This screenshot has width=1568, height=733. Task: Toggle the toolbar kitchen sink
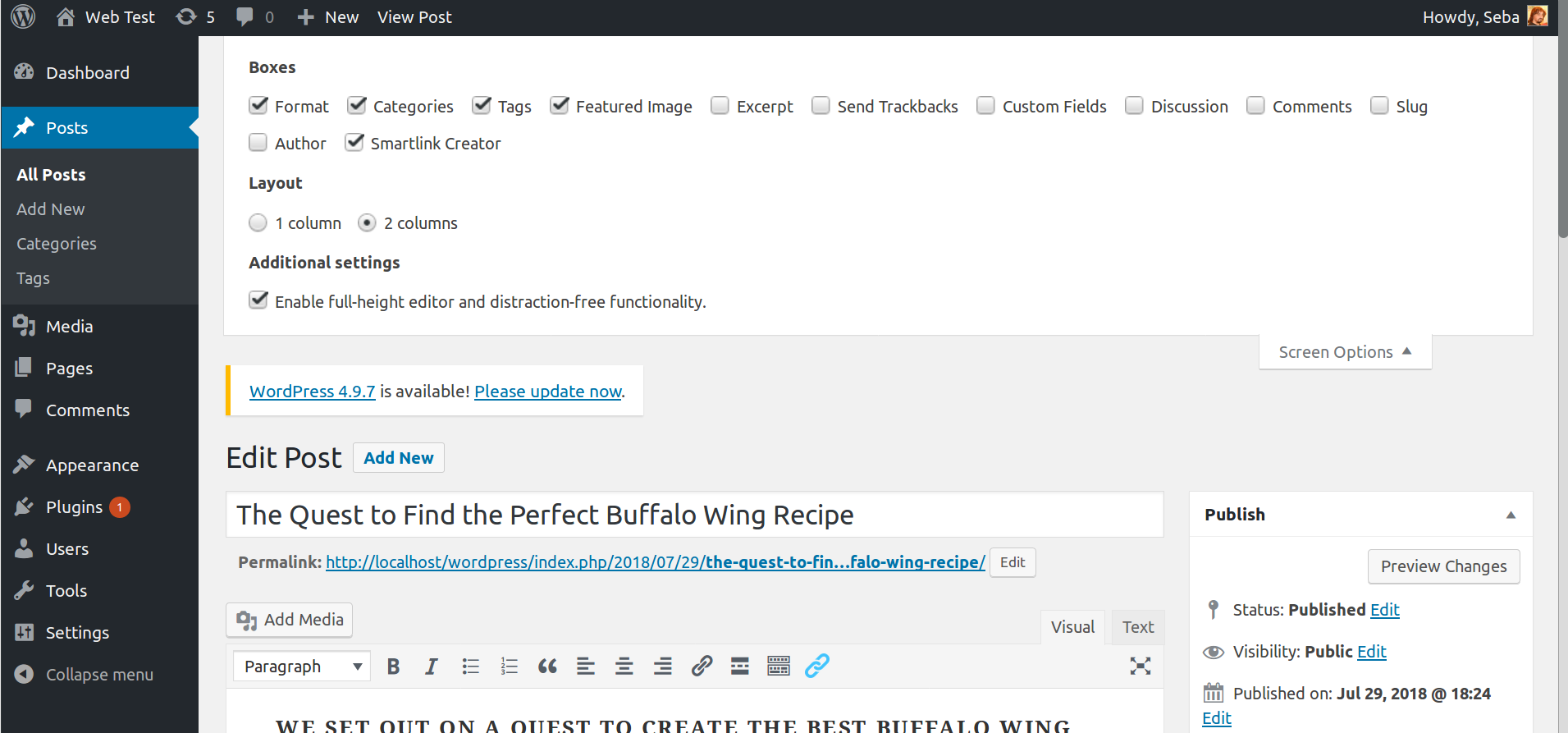tap(779, 666)
